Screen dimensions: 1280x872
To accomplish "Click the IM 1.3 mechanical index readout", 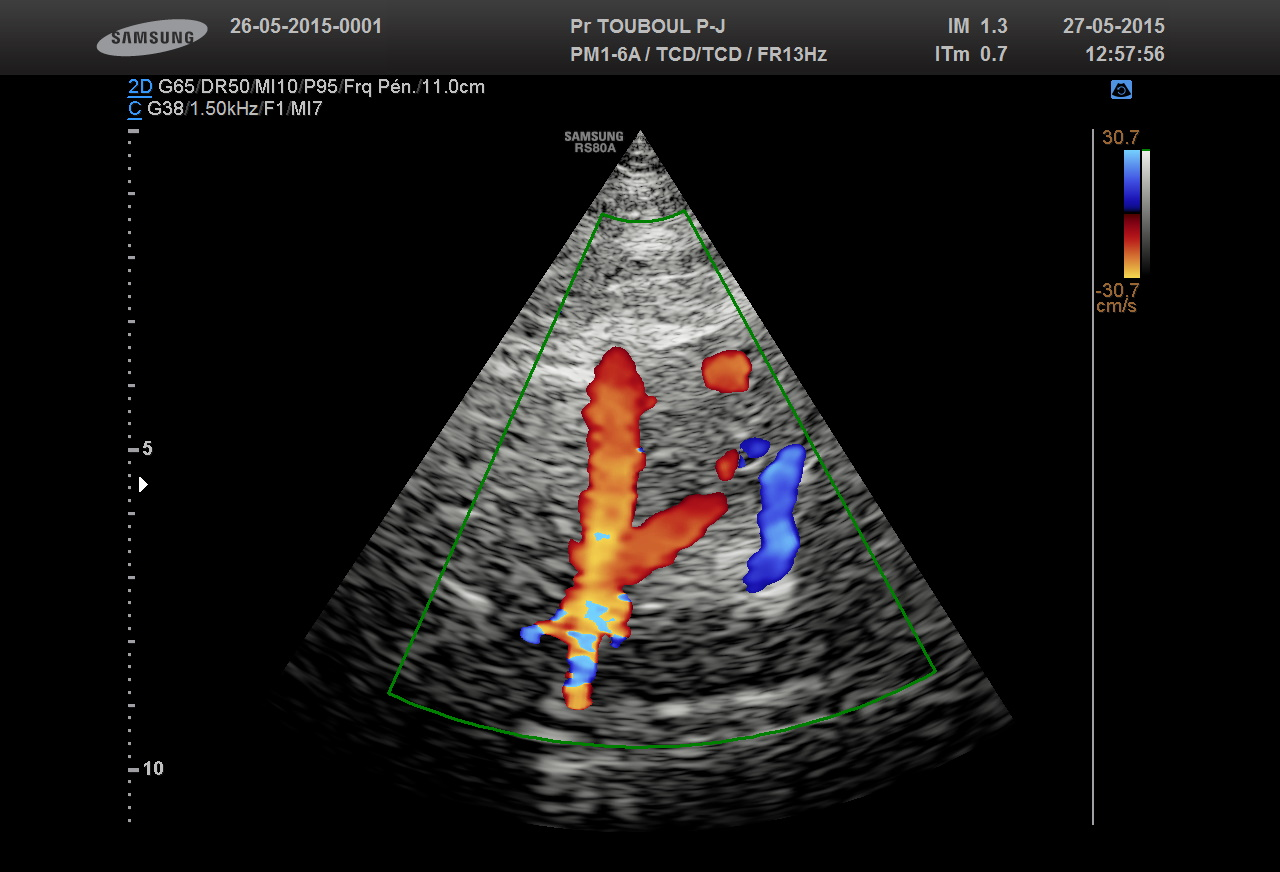I will (977, 27).
